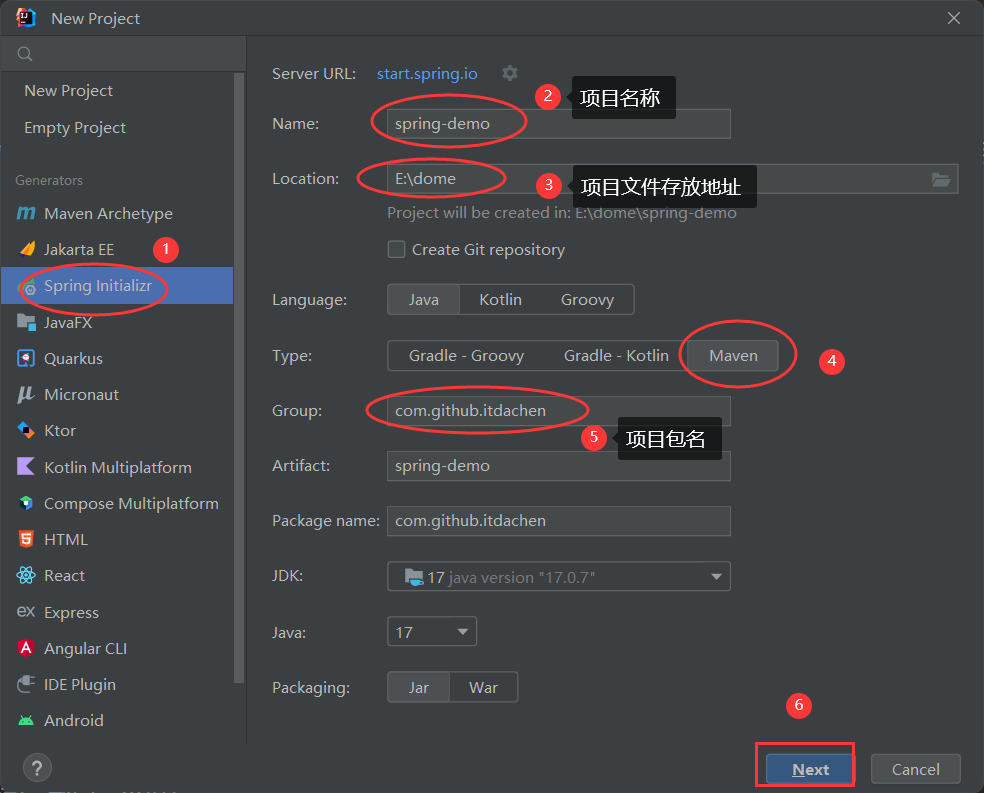Select the Jakarta EE generator icon
Viewport: 984px width, 793px height.
click(26, 250)
